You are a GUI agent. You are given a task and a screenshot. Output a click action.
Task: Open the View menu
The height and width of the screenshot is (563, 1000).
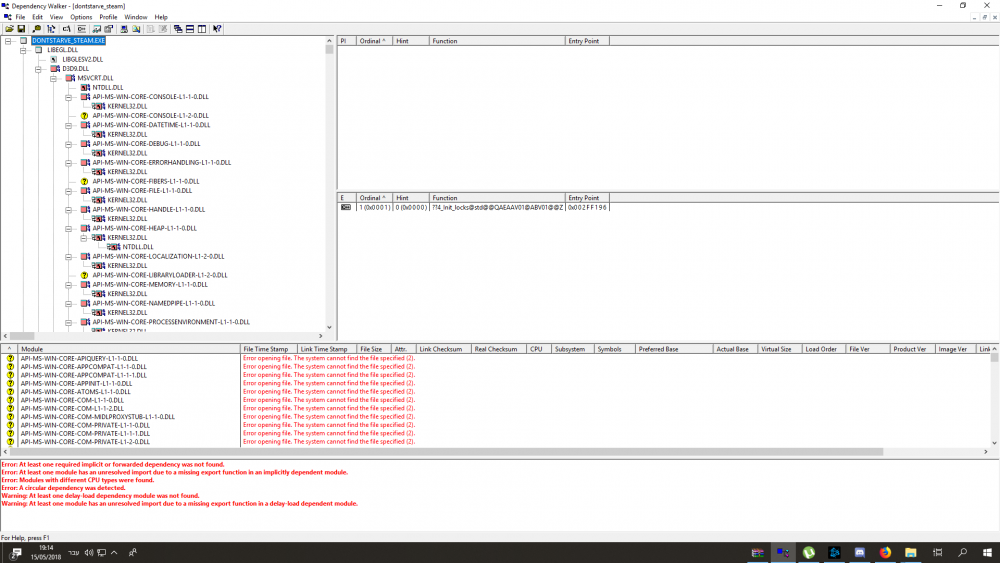[x=56, y=17]
